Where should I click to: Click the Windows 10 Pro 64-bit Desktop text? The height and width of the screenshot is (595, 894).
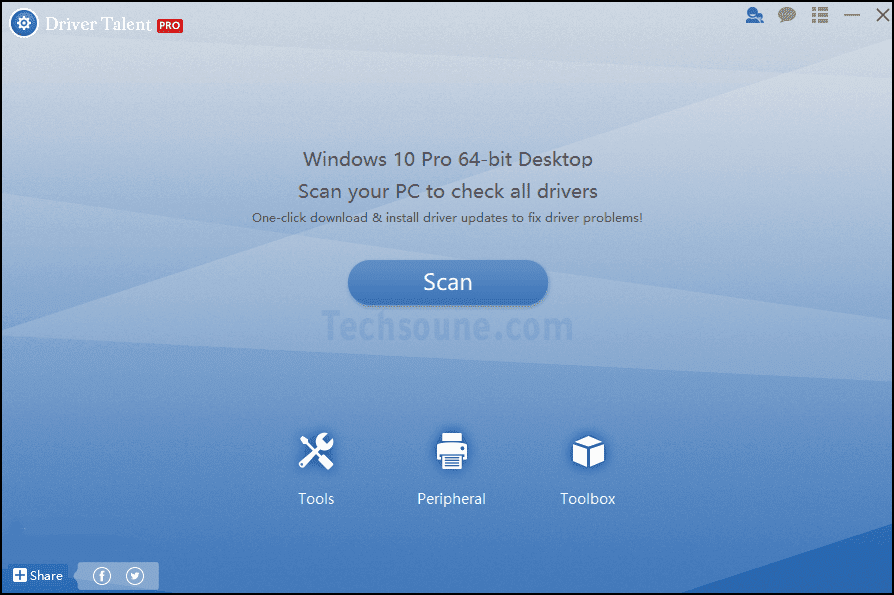(x=448, y=159)
